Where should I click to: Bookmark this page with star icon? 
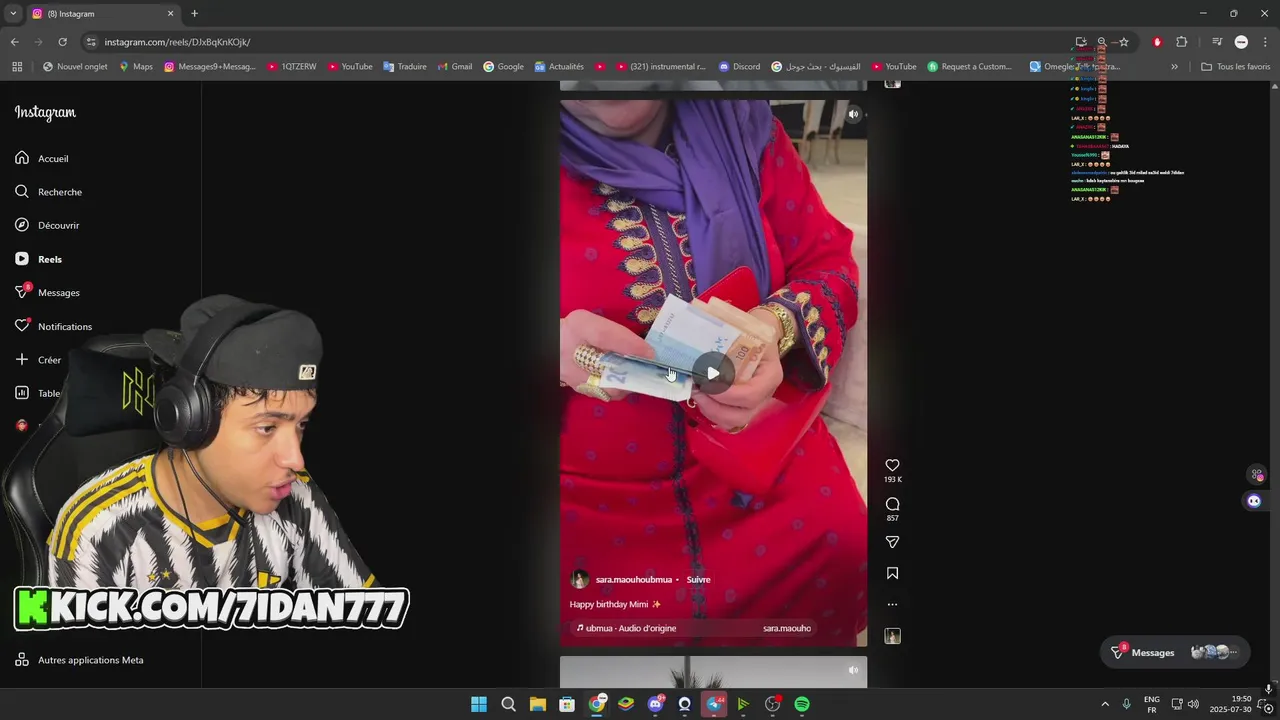pyautogui.click(x=1124, y=42)
